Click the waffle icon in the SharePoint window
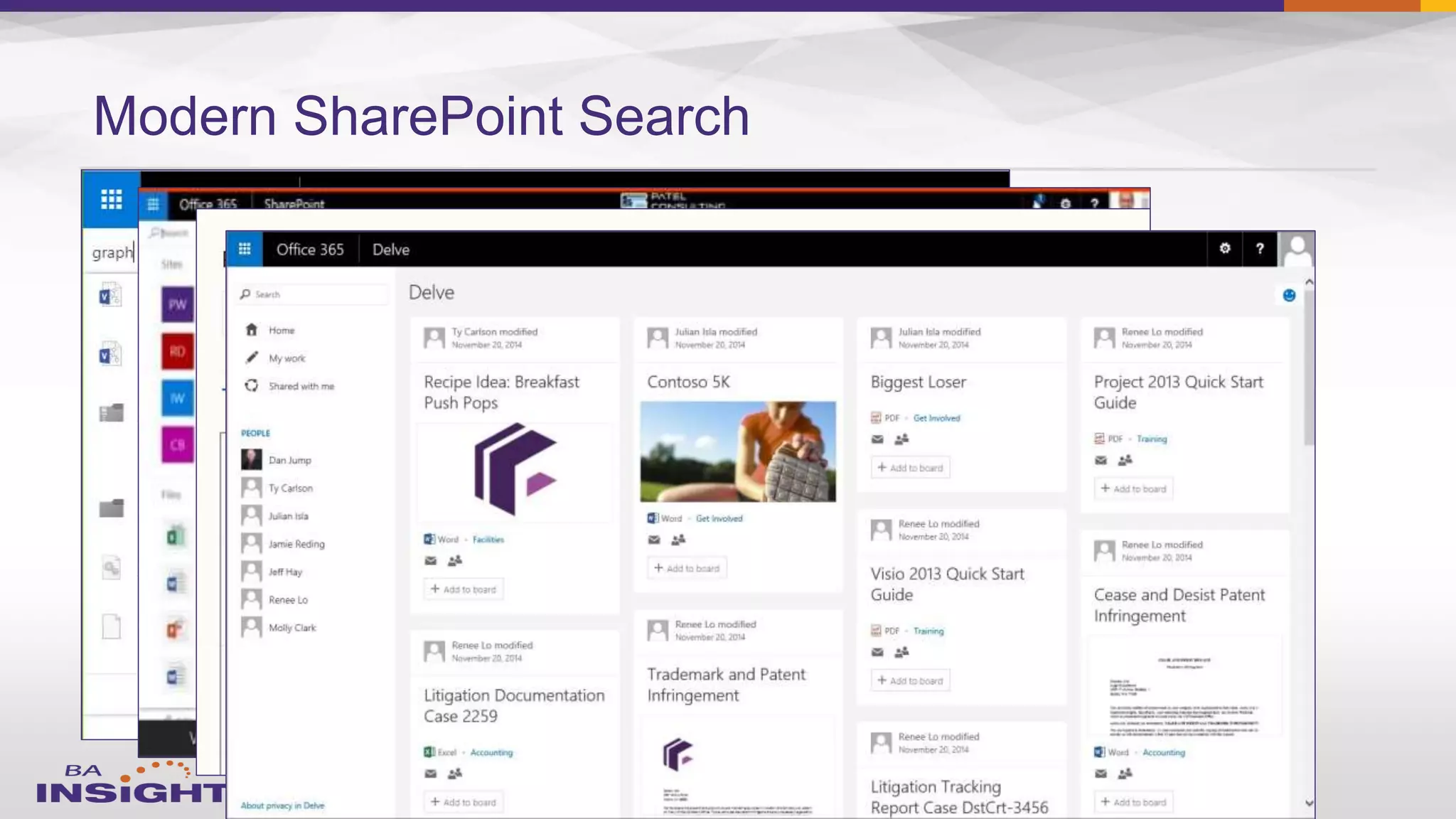Screen dimensions: 1456x819 [153, 205]
